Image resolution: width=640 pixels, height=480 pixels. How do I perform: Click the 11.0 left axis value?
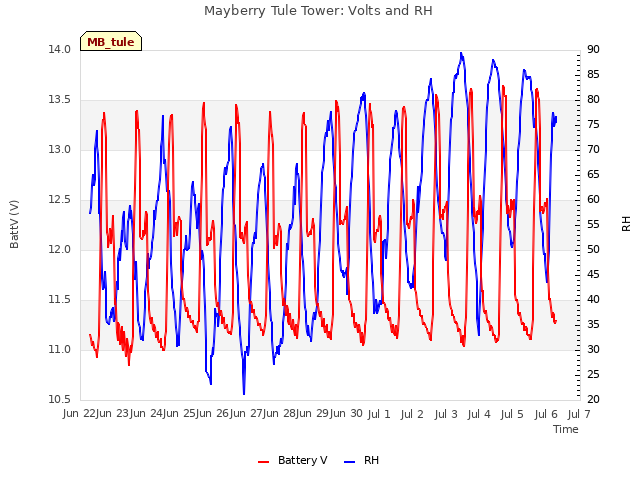(60, 349)
